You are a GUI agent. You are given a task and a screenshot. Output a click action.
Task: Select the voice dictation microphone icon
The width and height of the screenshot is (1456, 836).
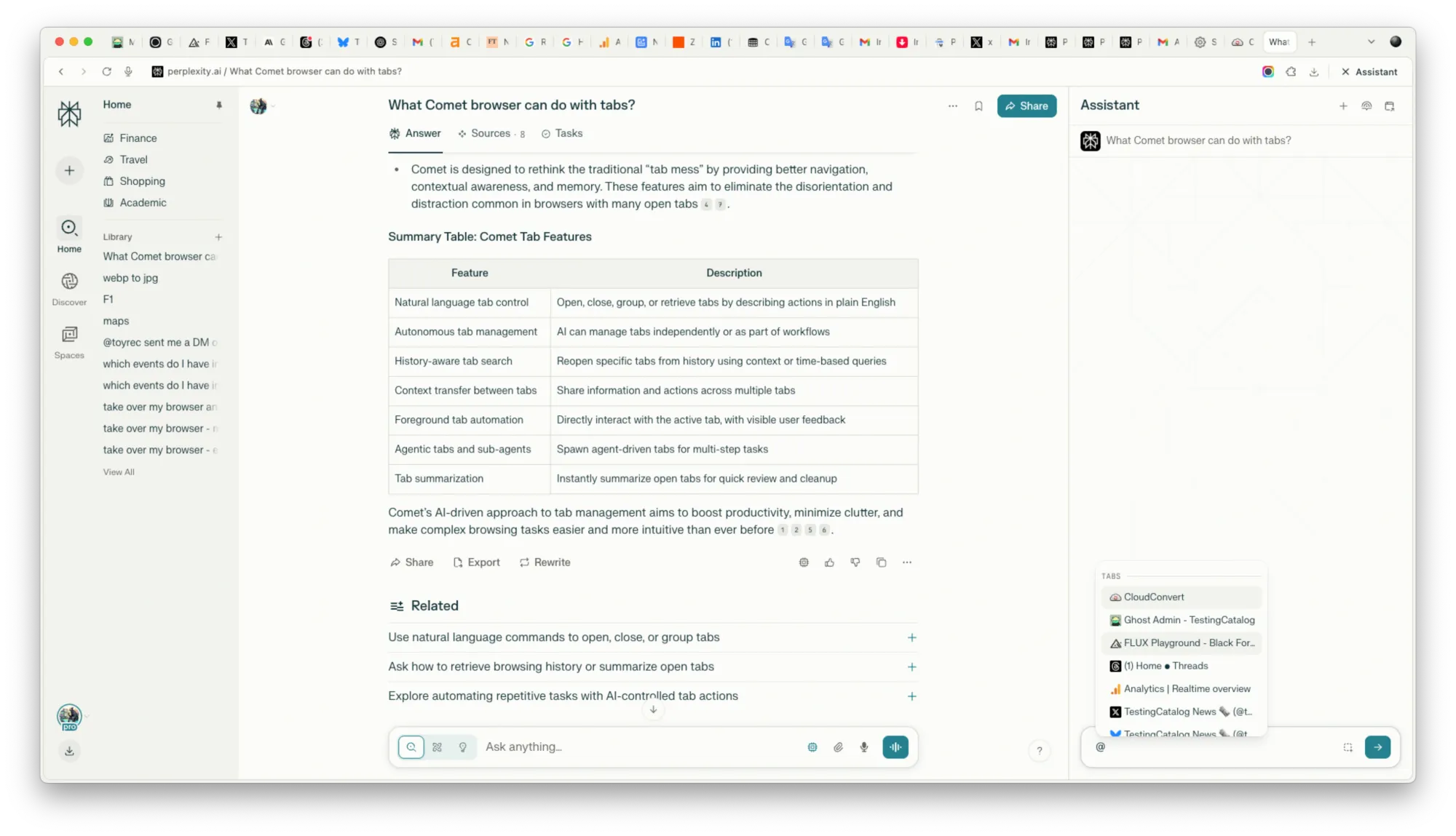(x=863, y=747)
